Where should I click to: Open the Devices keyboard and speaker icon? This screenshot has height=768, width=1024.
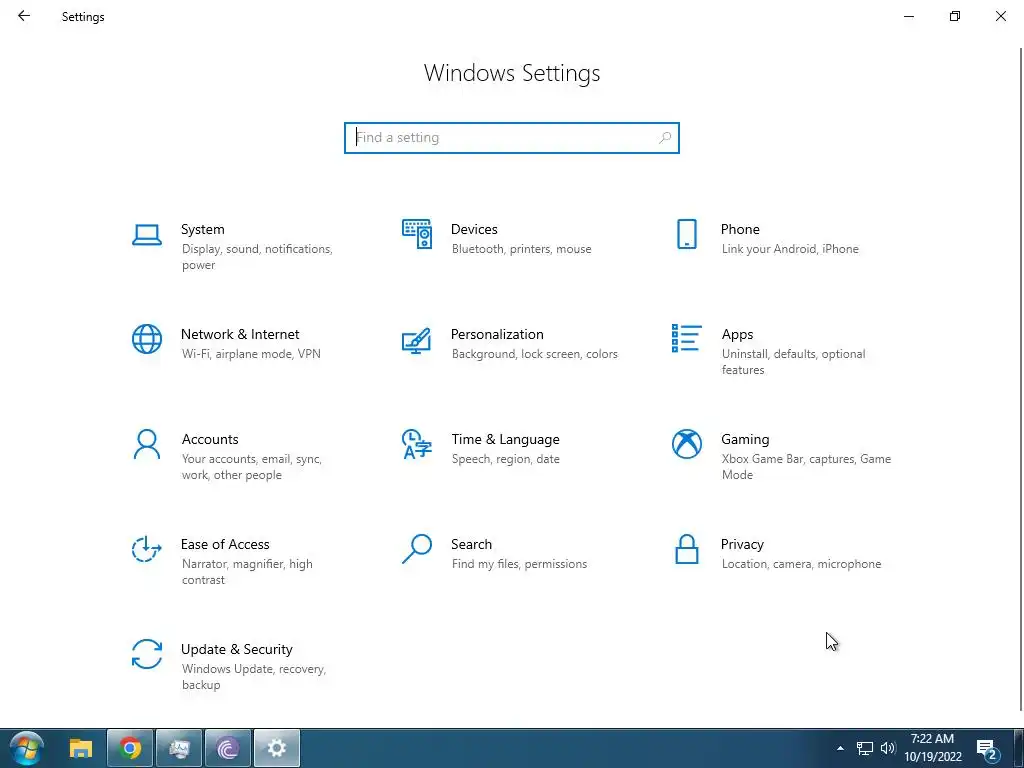click(417, 234)
